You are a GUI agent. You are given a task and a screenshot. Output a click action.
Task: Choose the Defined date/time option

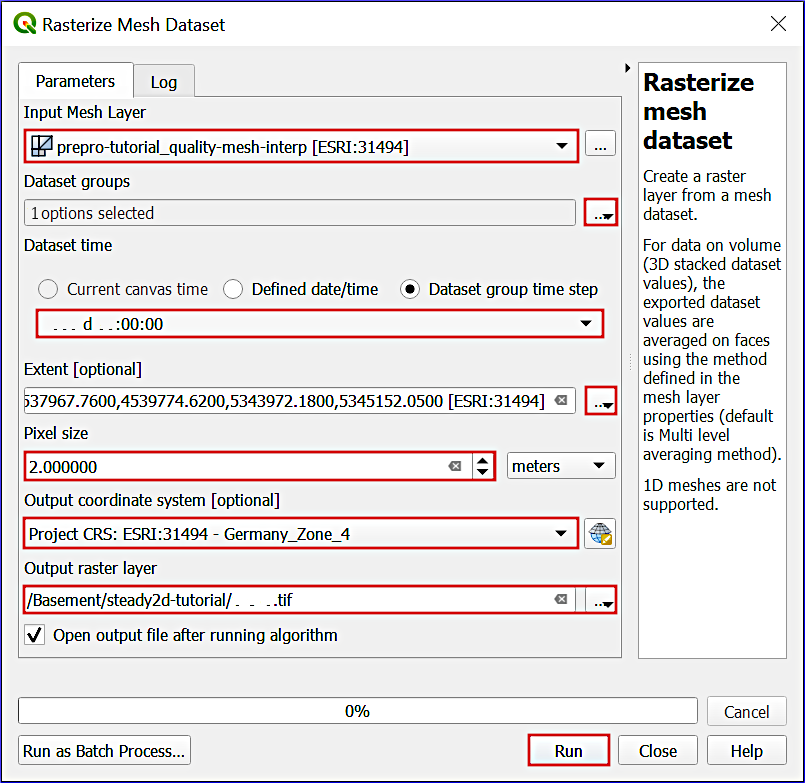232,289
